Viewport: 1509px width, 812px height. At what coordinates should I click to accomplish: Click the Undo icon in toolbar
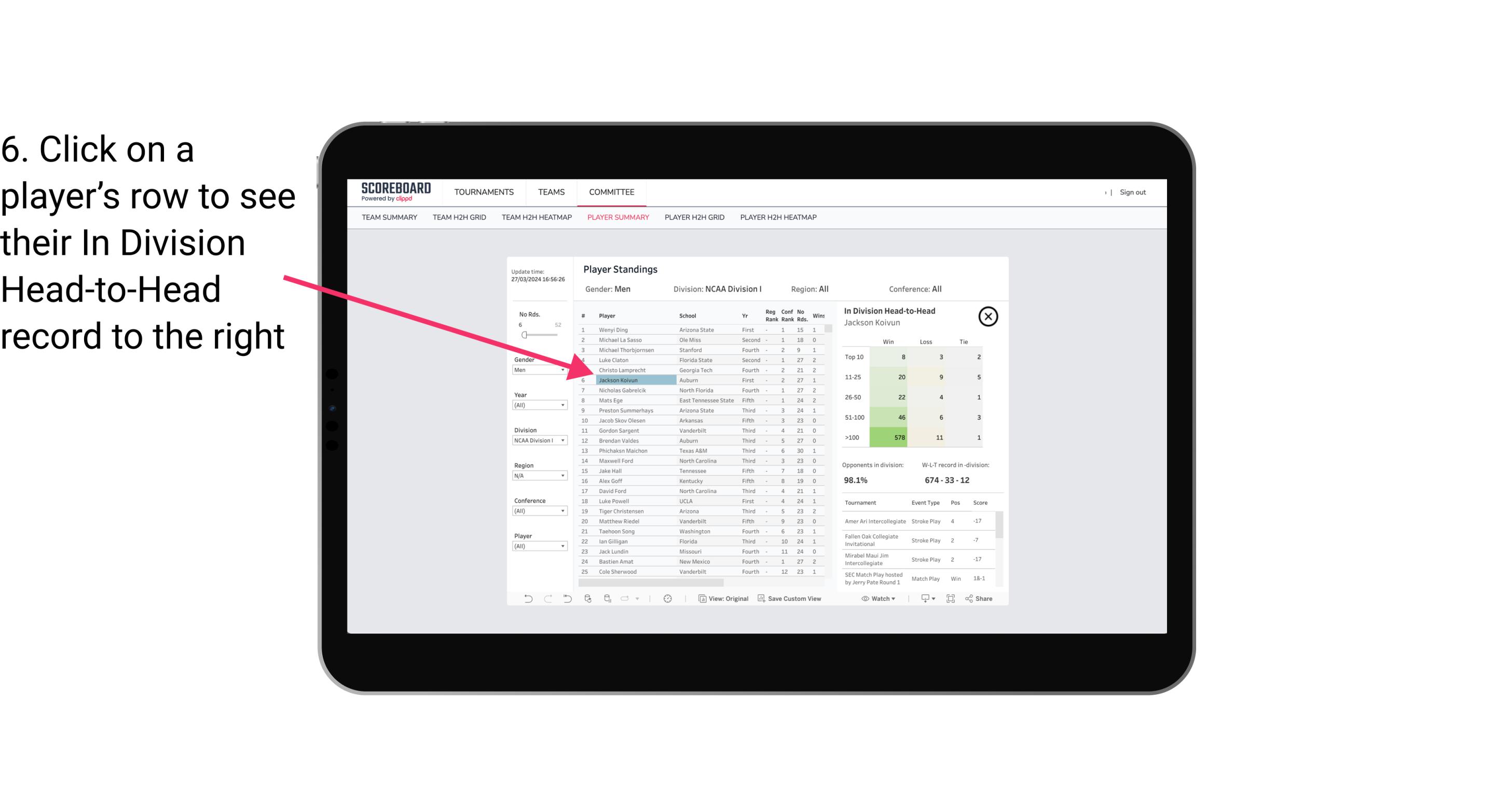(527, 599)
